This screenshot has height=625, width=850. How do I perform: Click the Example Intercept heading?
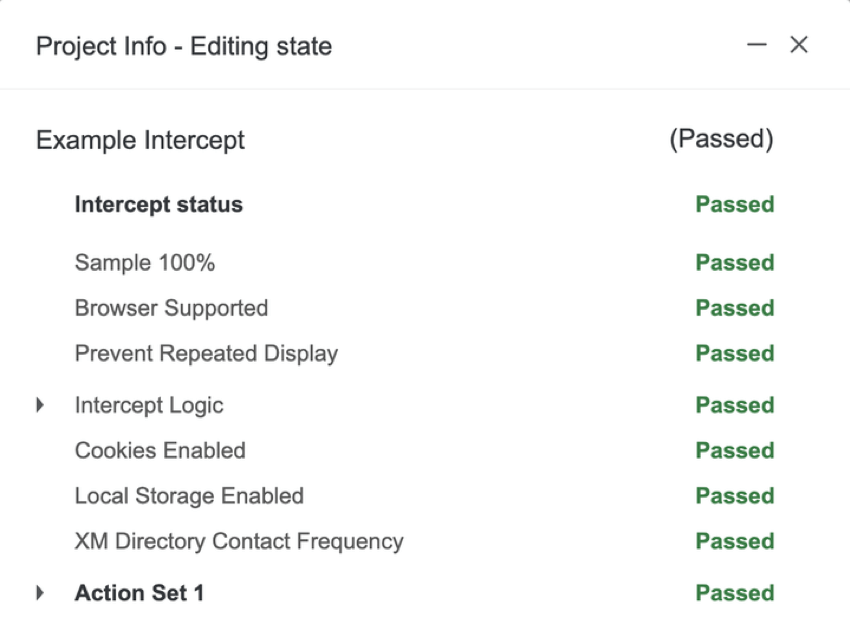tap(140, 140)
